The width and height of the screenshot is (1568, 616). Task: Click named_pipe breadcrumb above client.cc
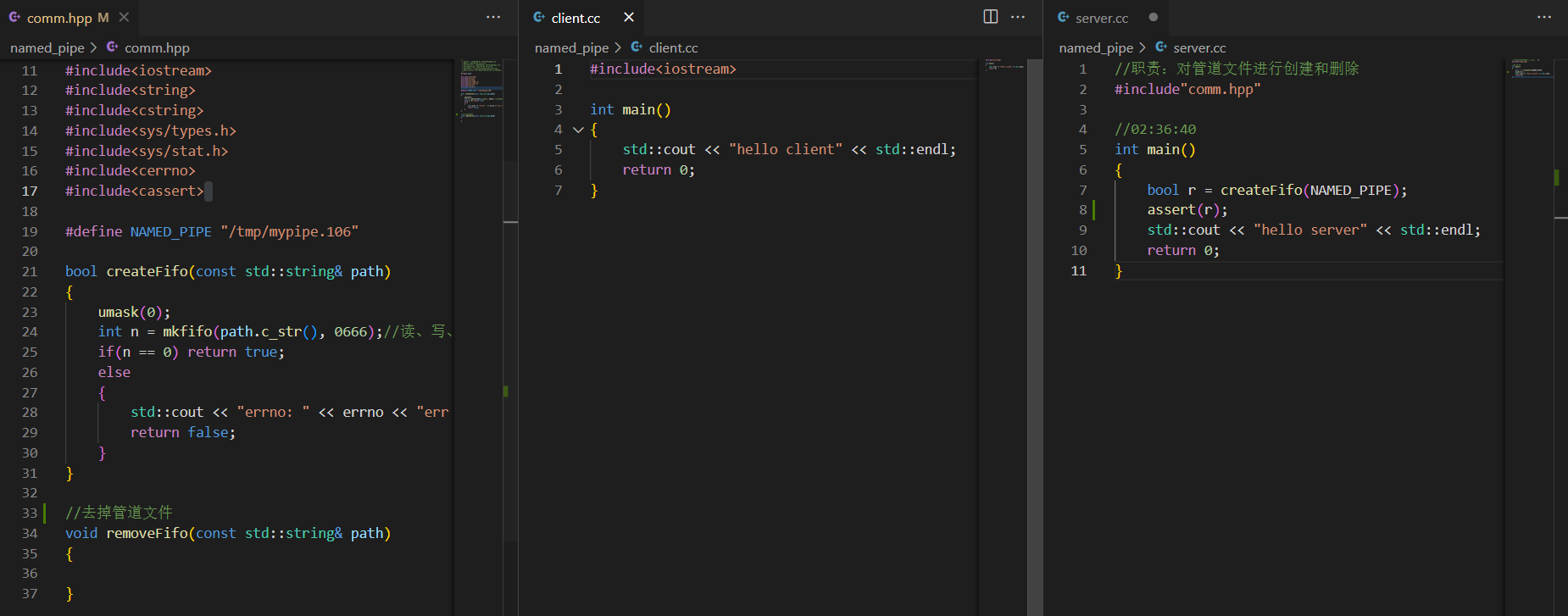[x=572, y=47]
